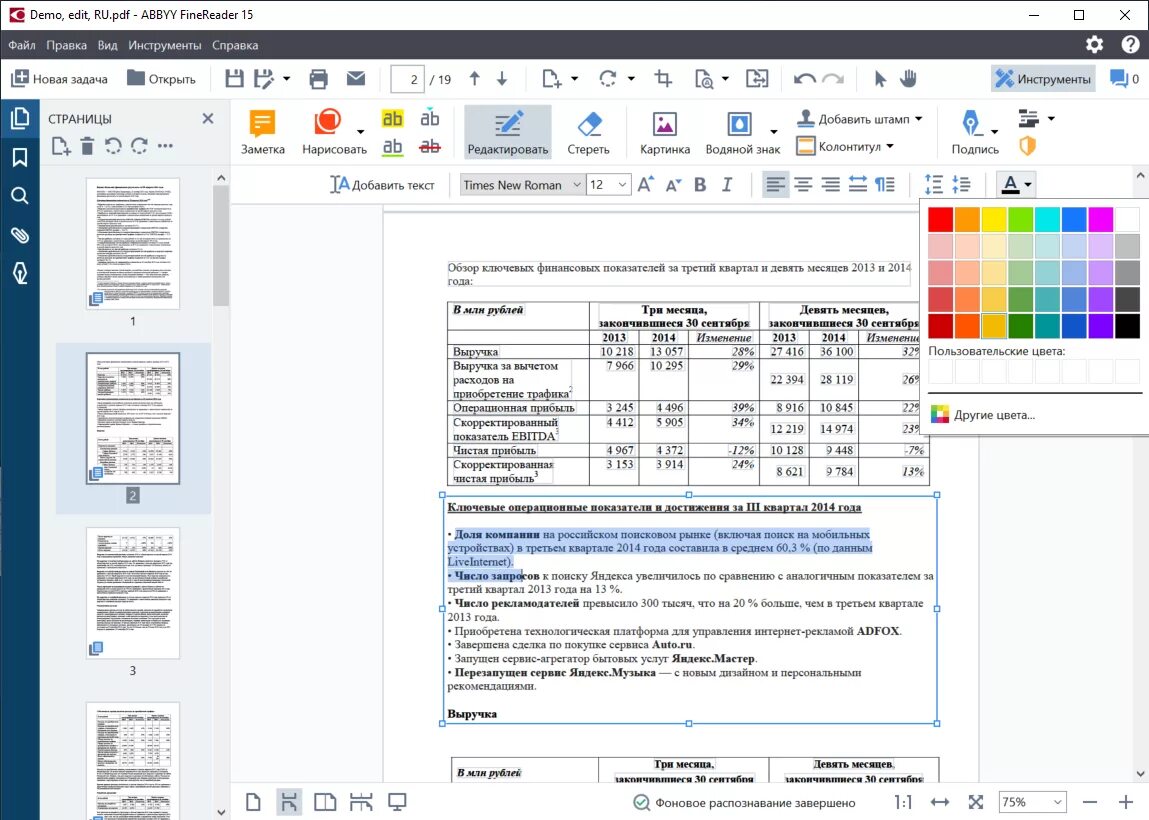The image size is (1149, 820).
Task: Click the Открыть button
Action: 161,78
